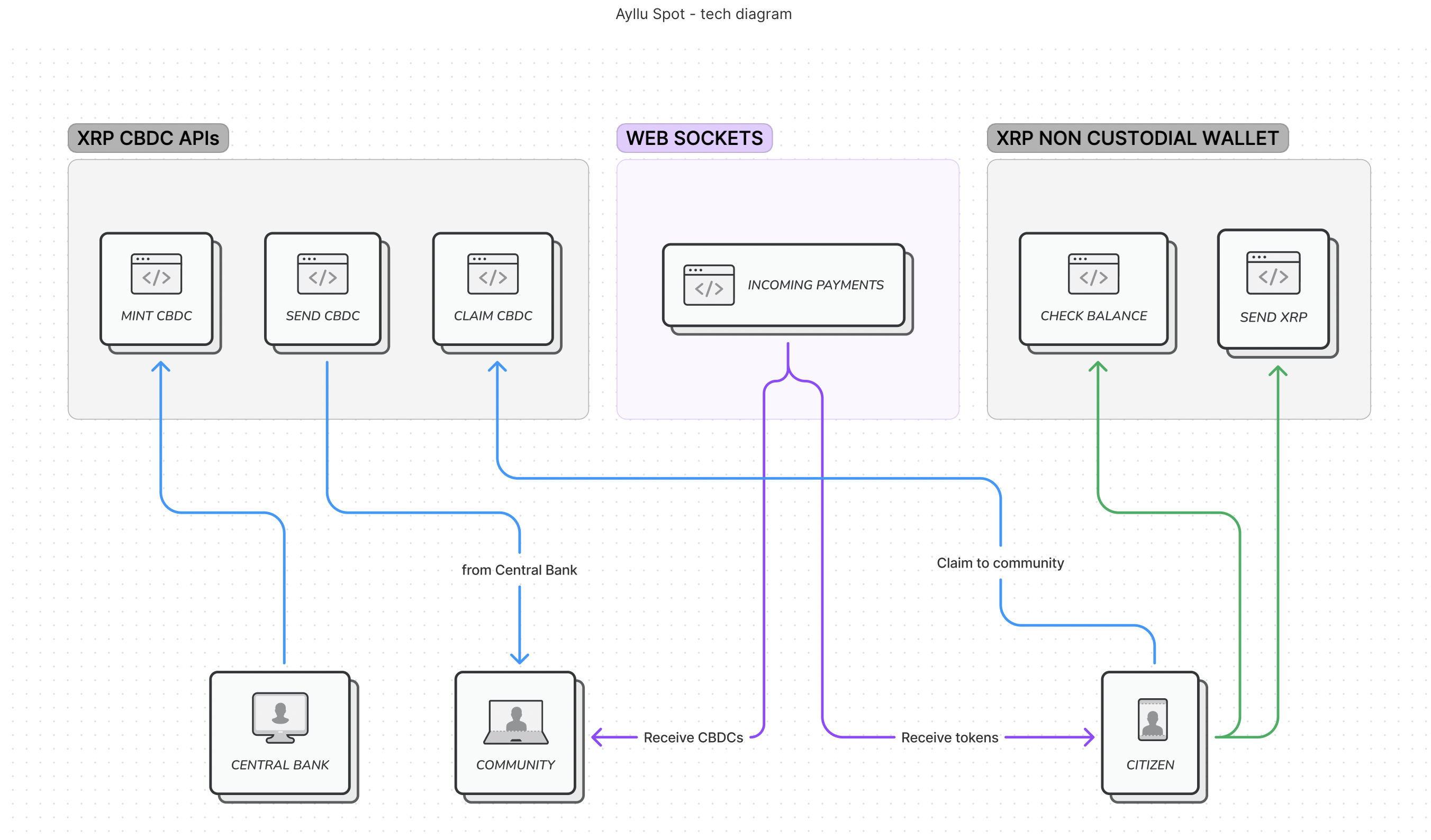Click the 'Claim to community' label

coord(1001,562)
